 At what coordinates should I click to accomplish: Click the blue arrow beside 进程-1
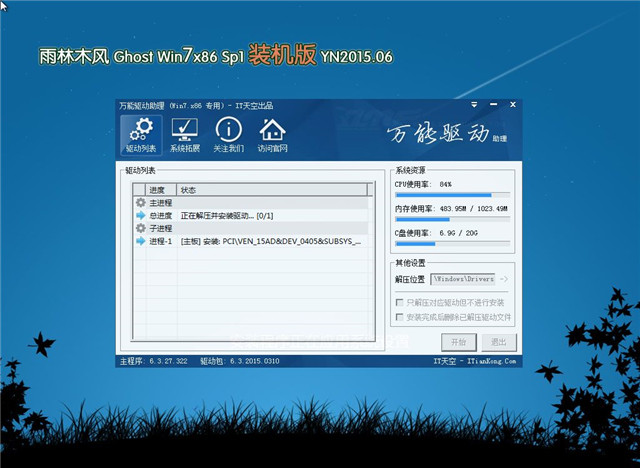click(x=140, y=241)
